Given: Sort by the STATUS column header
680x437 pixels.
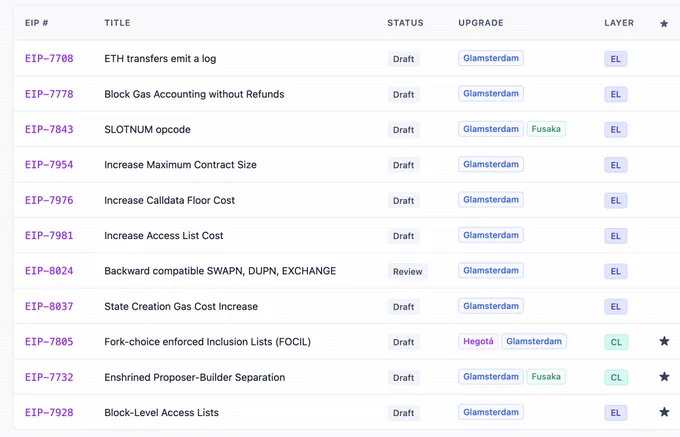Looking at the screenshot, I should 405,23.
